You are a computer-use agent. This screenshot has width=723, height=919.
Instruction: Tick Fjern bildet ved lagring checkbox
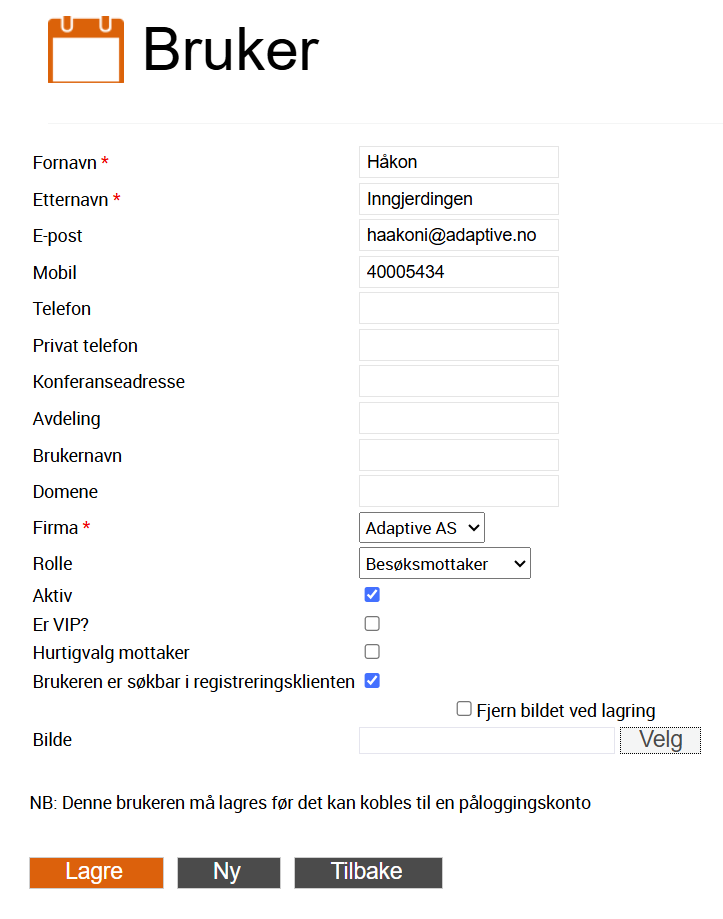464,709
